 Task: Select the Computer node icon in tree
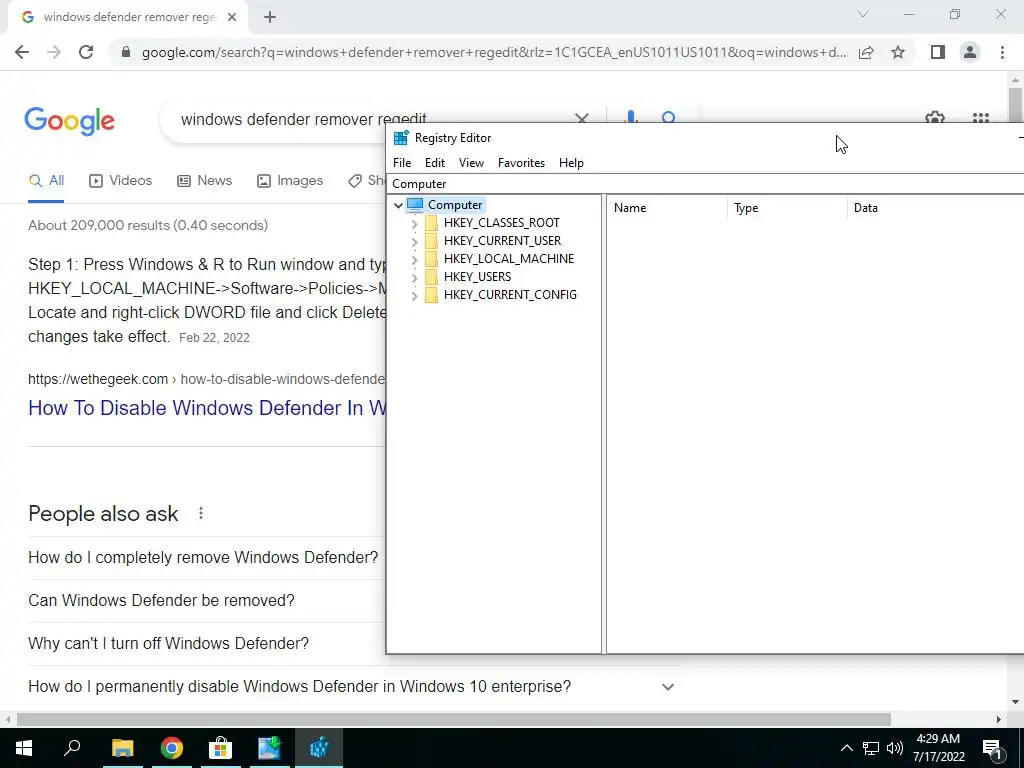415,205
